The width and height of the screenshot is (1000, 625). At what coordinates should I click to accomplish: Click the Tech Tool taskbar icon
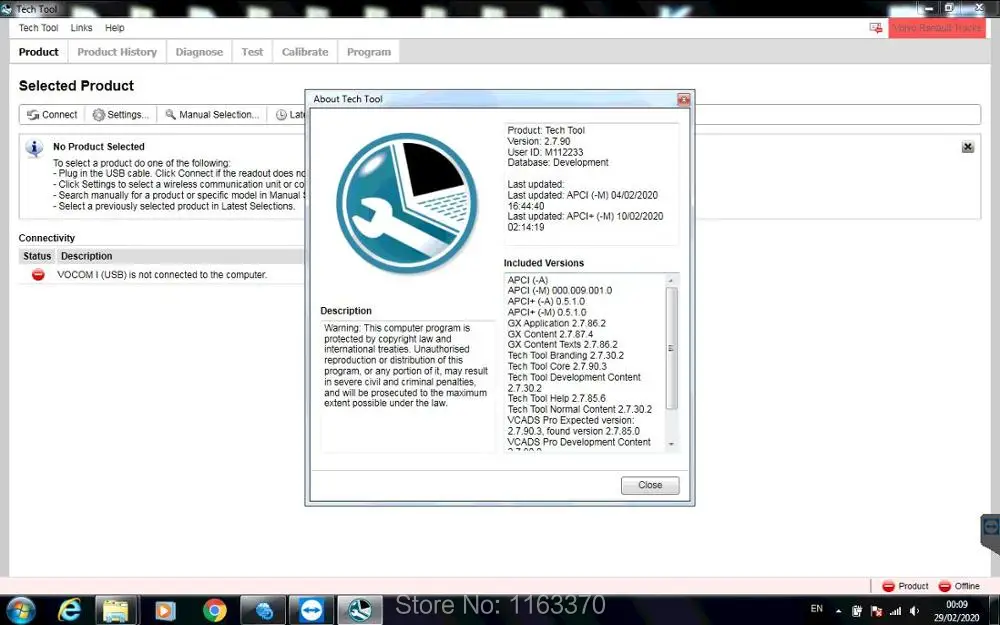pyautogui.click(x=360, y=610)
